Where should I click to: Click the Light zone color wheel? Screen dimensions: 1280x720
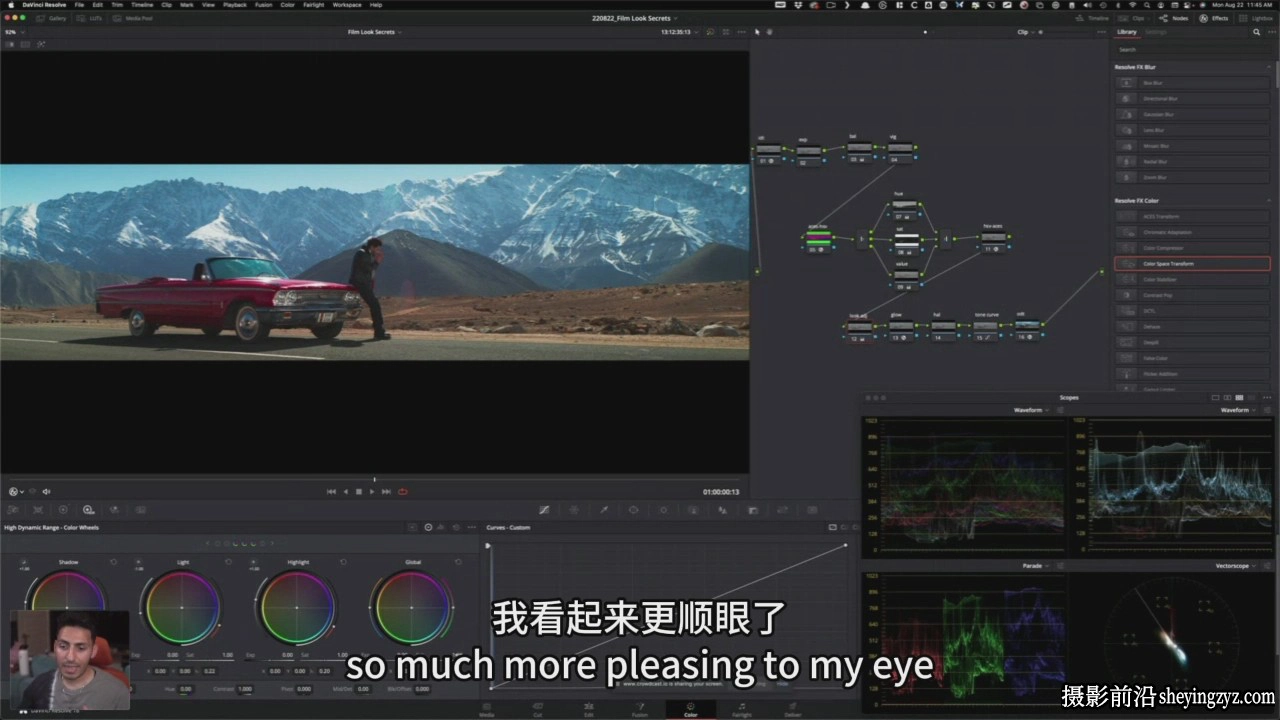pyautogui.click(x=183, y=608)
